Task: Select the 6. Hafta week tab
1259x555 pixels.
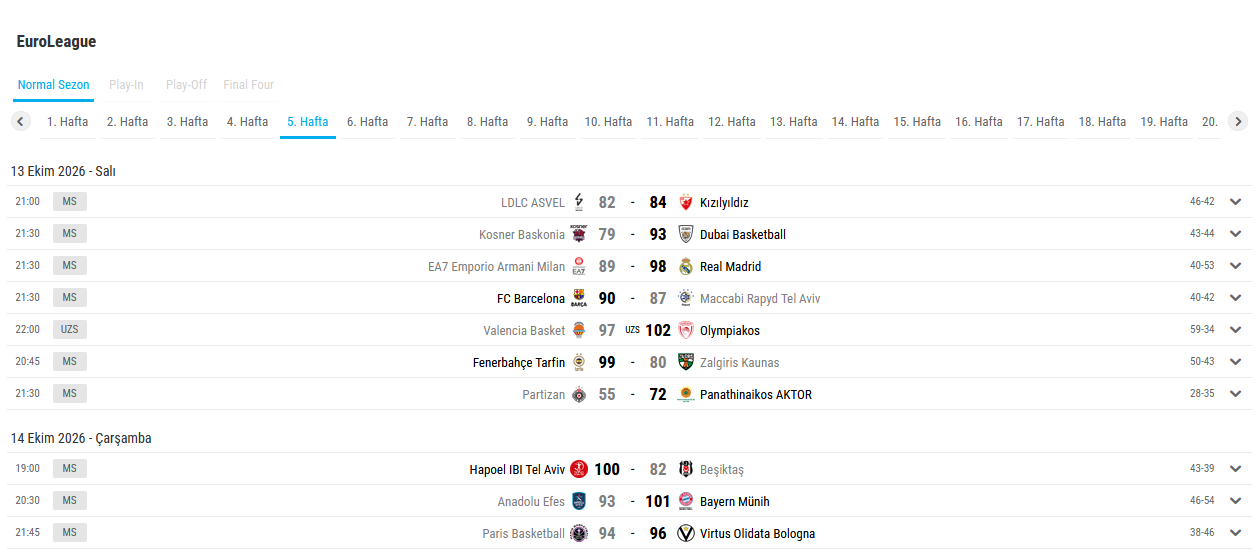Action: coord(368,122)
